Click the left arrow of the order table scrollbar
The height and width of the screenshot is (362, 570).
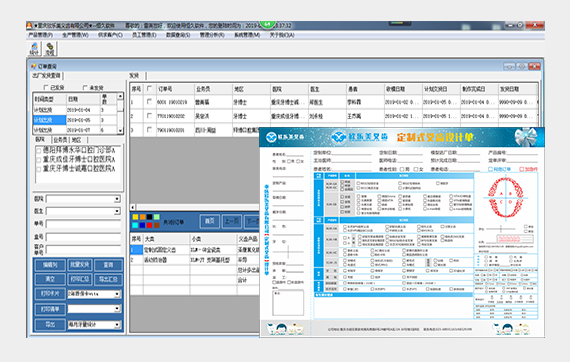pos(133,207)
